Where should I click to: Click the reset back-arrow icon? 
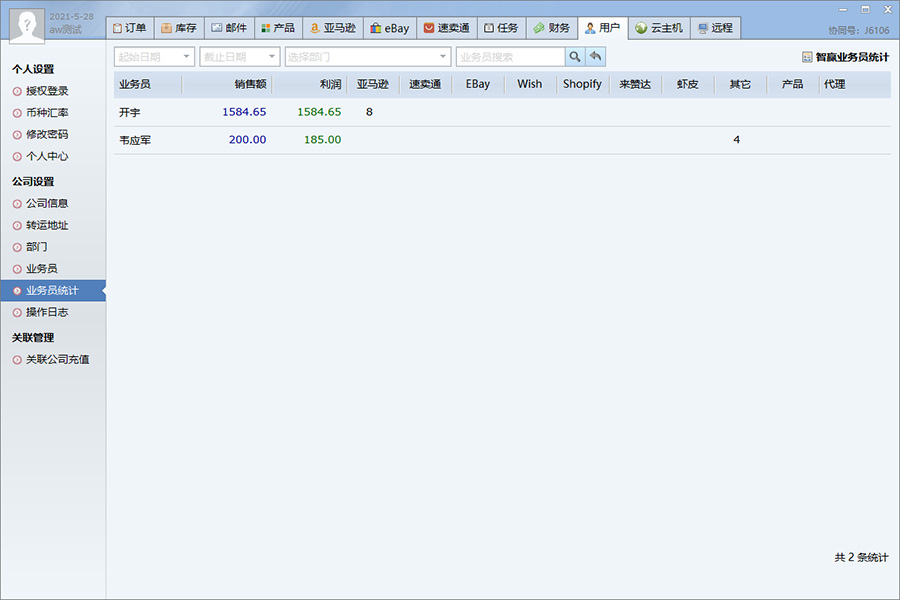(x=596, y=57)
